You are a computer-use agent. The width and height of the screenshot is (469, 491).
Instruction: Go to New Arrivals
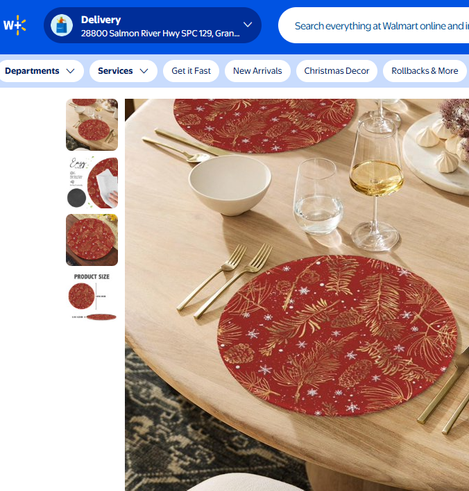coord(257,71)
